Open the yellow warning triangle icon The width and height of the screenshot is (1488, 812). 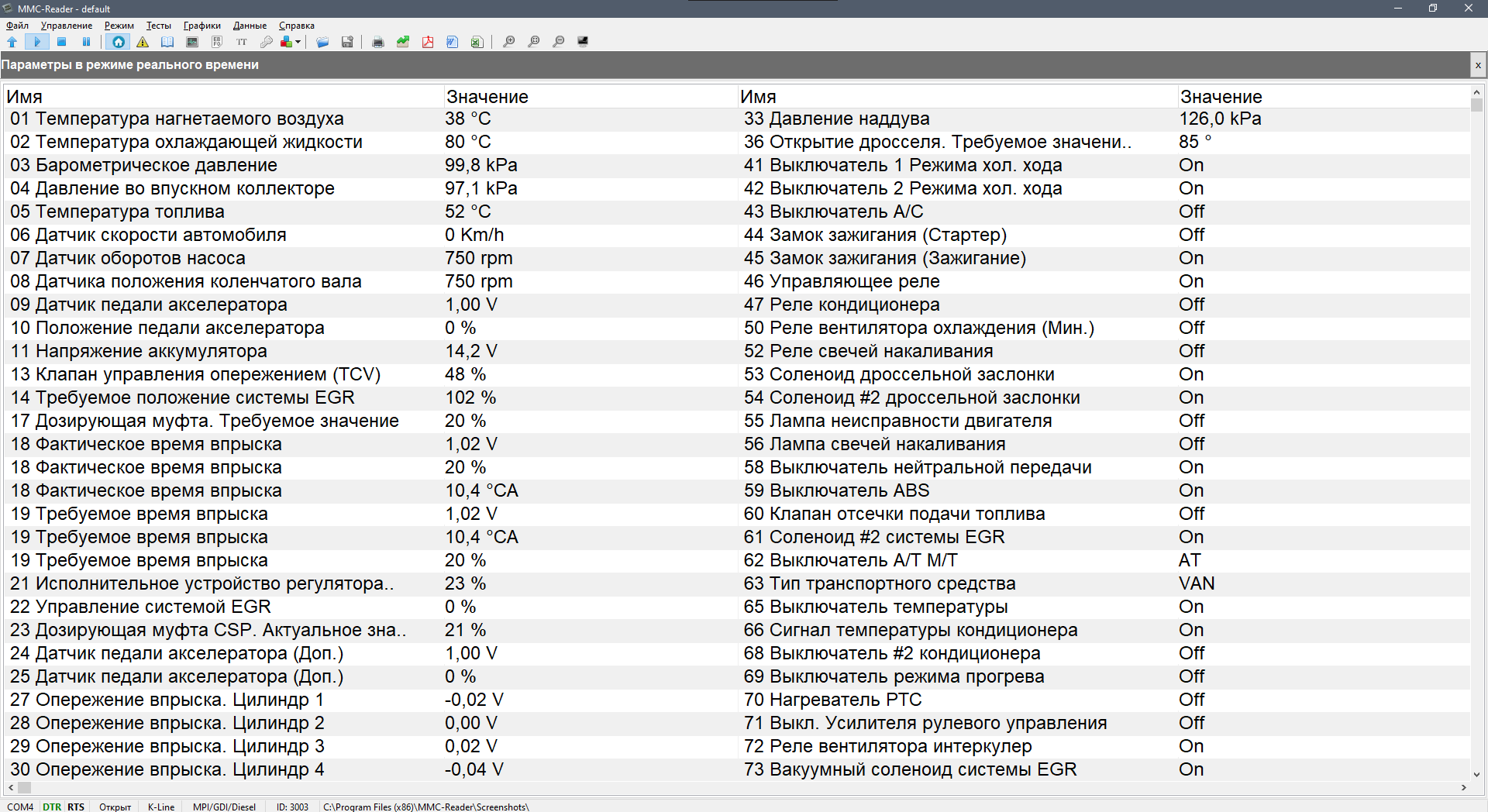(x=143, y=42)
